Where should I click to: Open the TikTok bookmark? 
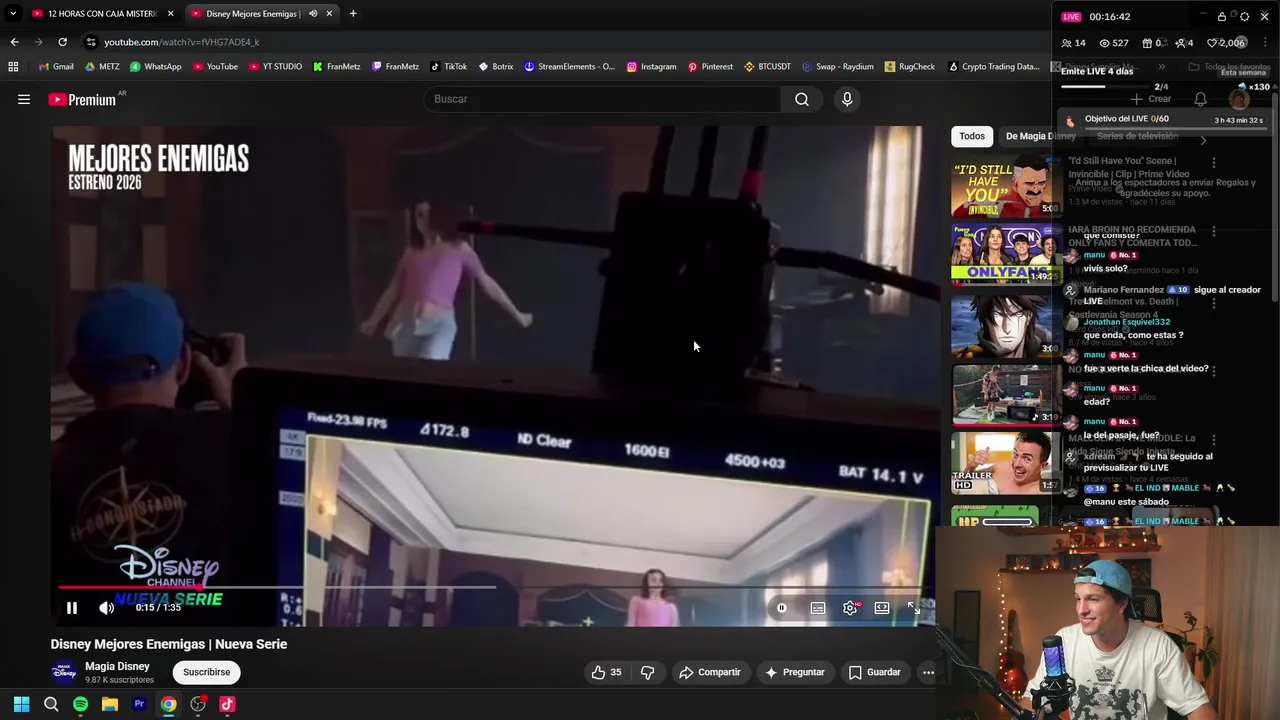pos(449,67)
